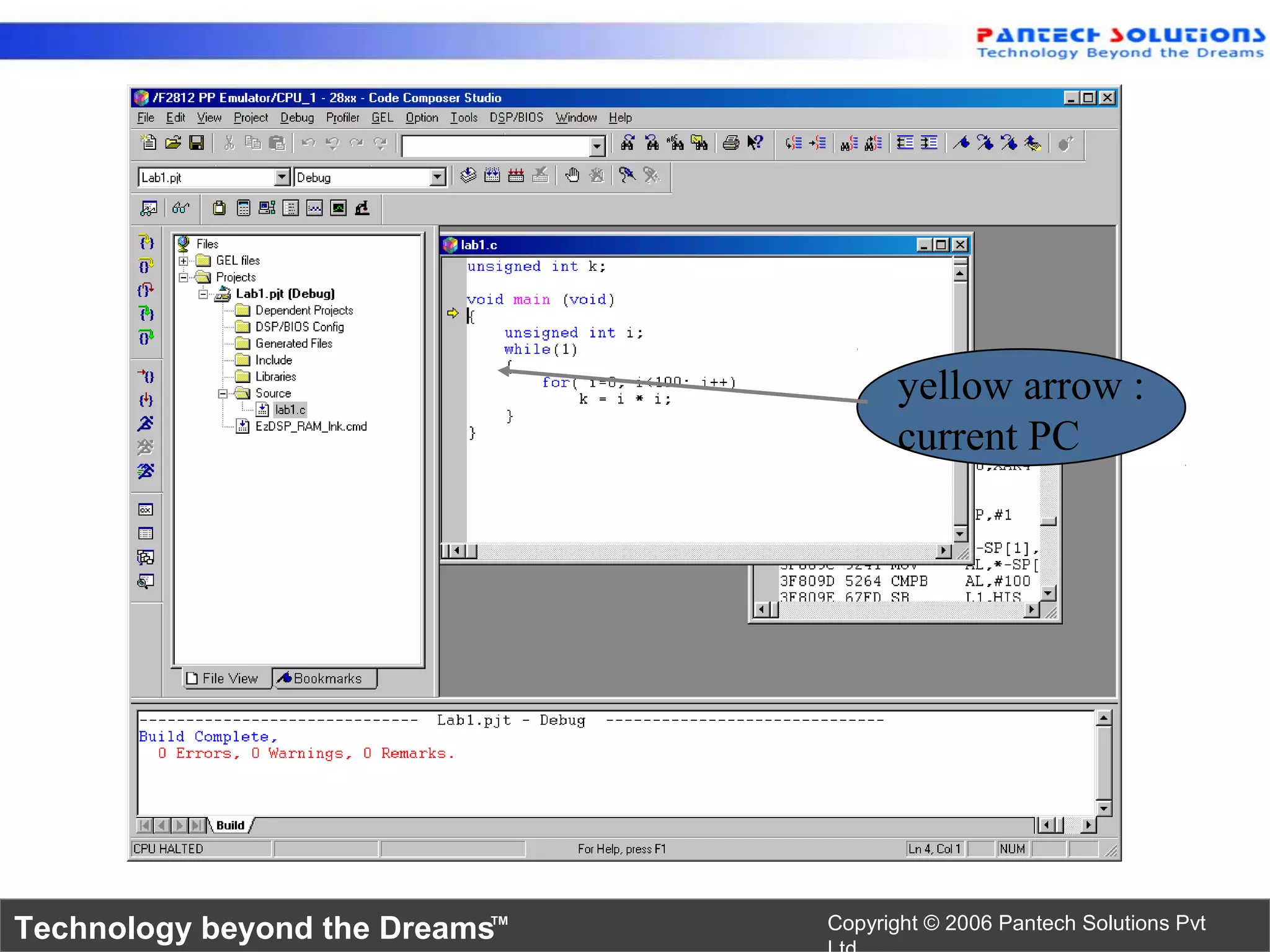Click the Print toolbar icon
1270x952 pixels.
point(731,143)
